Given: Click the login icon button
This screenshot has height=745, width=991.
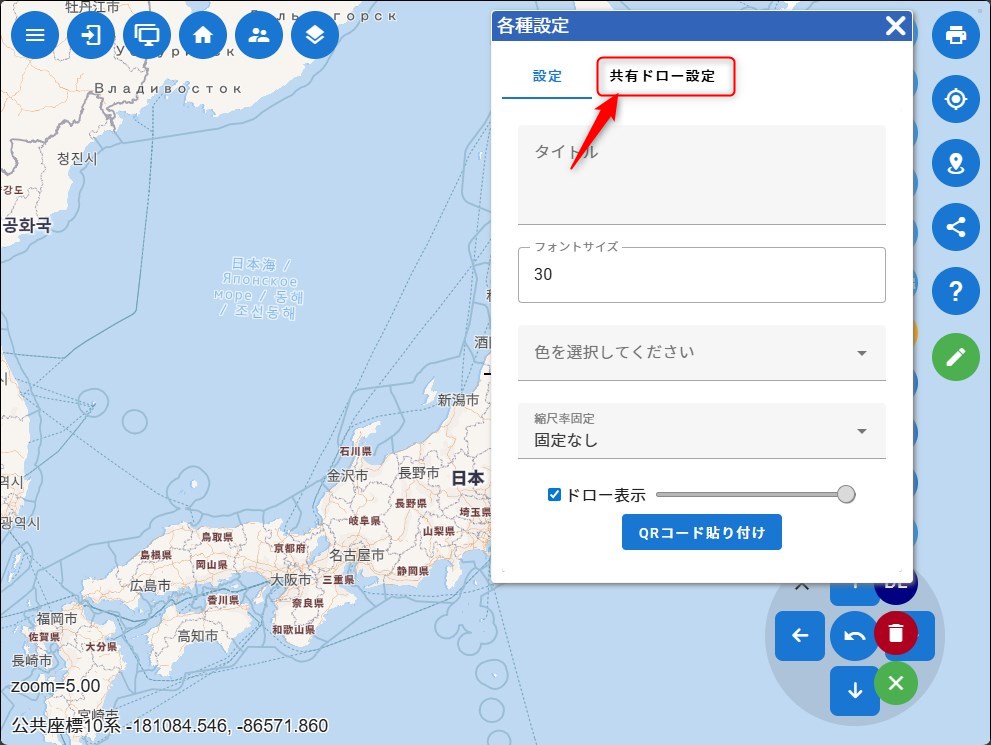Looking at the screenshot, I should point(91,35).
